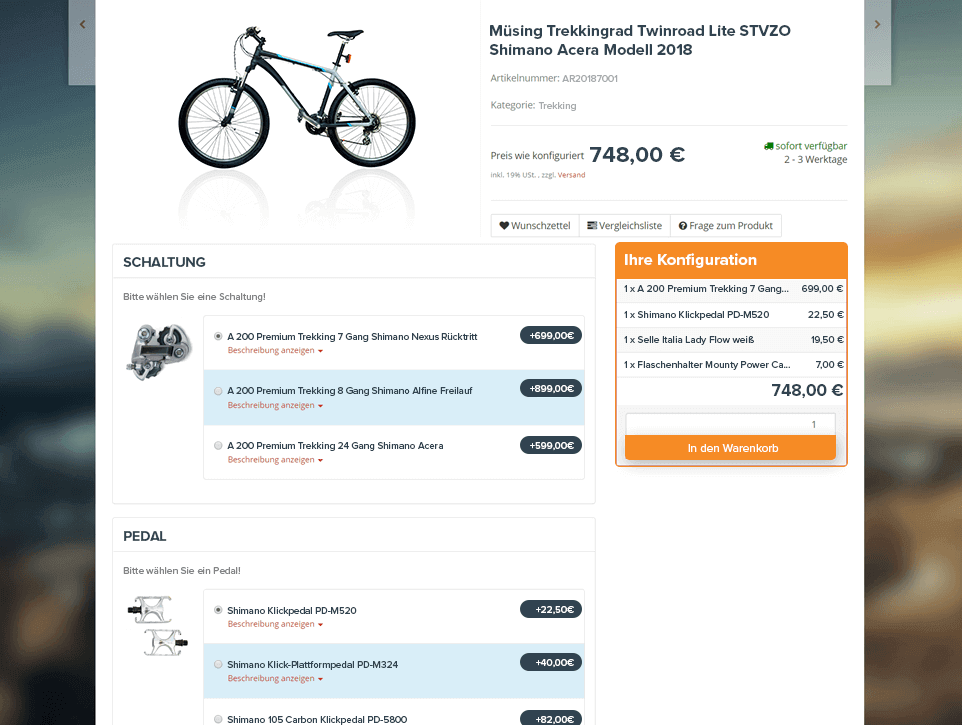This screenshot has width=962, height=725.
Task: Click the next product arrow
Action: [877, 25]
